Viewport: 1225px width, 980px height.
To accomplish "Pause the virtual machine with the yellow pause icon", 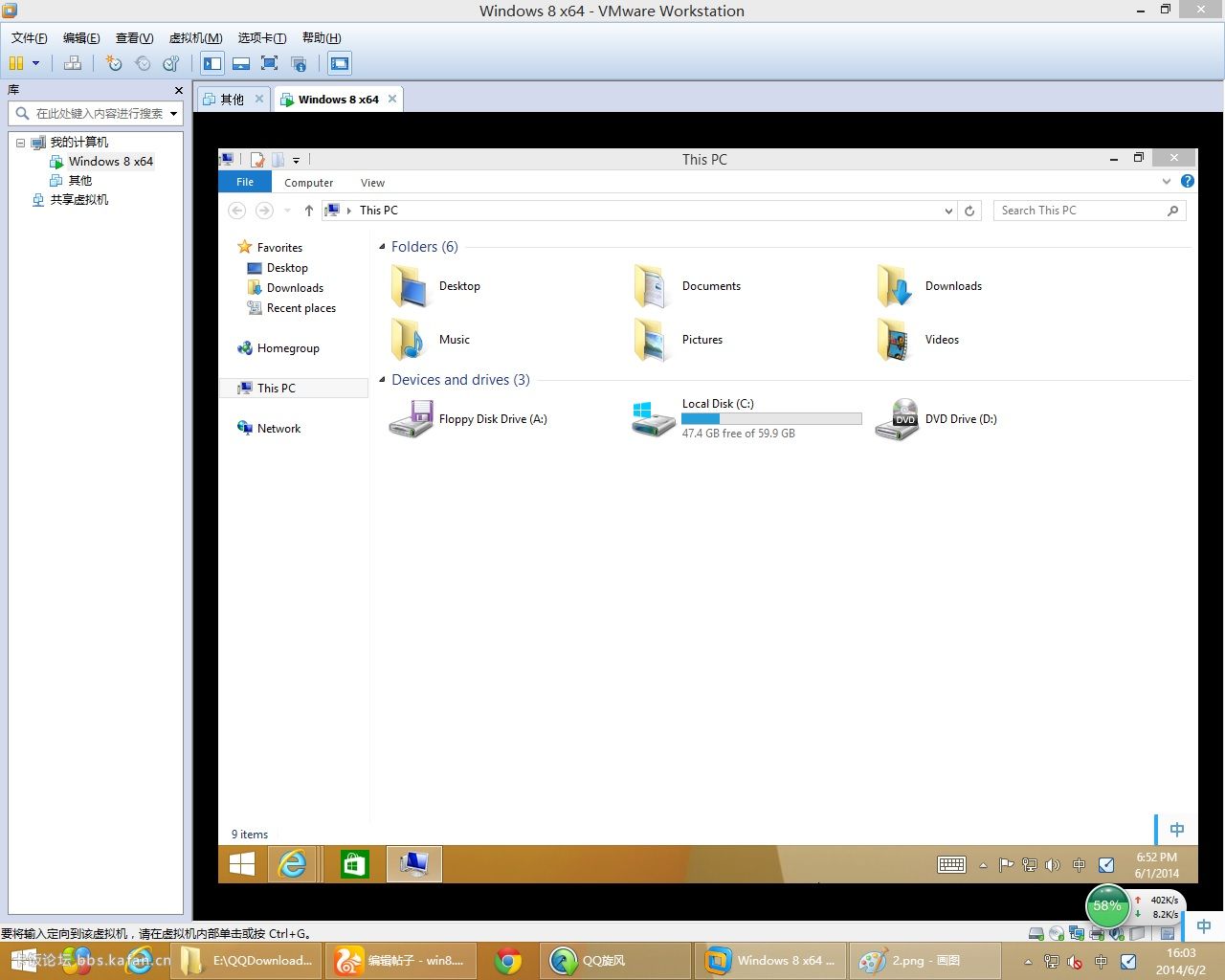I will (16, 63).
